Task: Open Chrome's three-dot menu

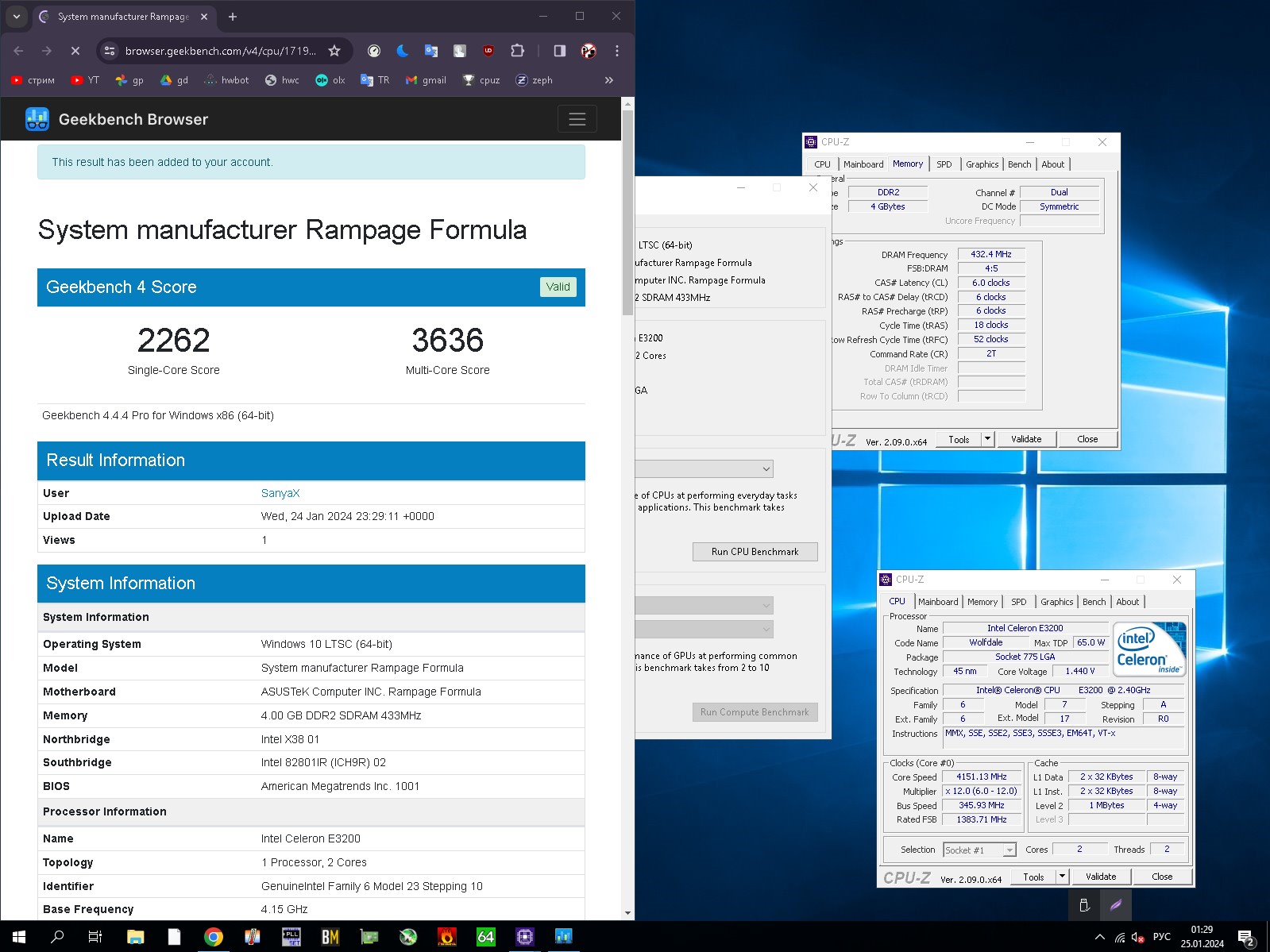Action: point(617,51)
